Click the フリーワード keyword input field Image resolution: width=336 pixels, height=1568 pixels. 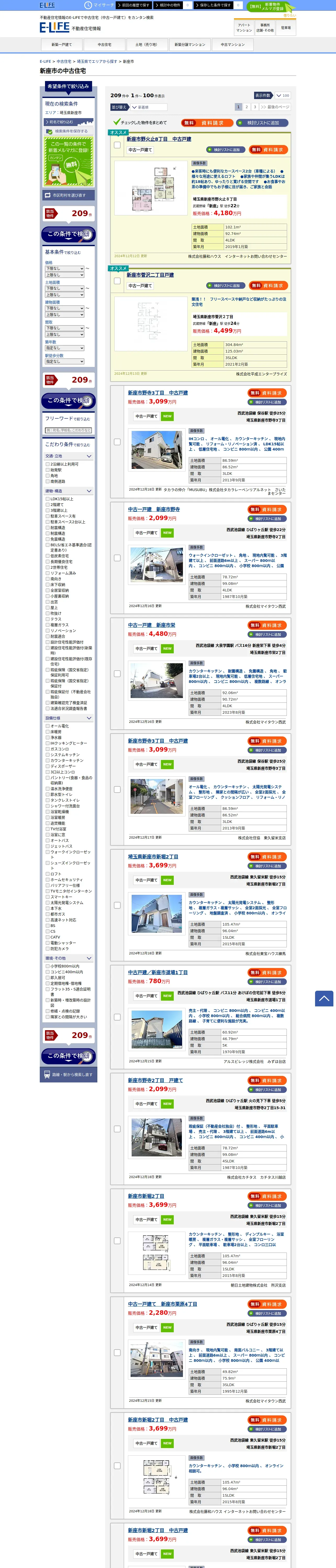(68, 430)
